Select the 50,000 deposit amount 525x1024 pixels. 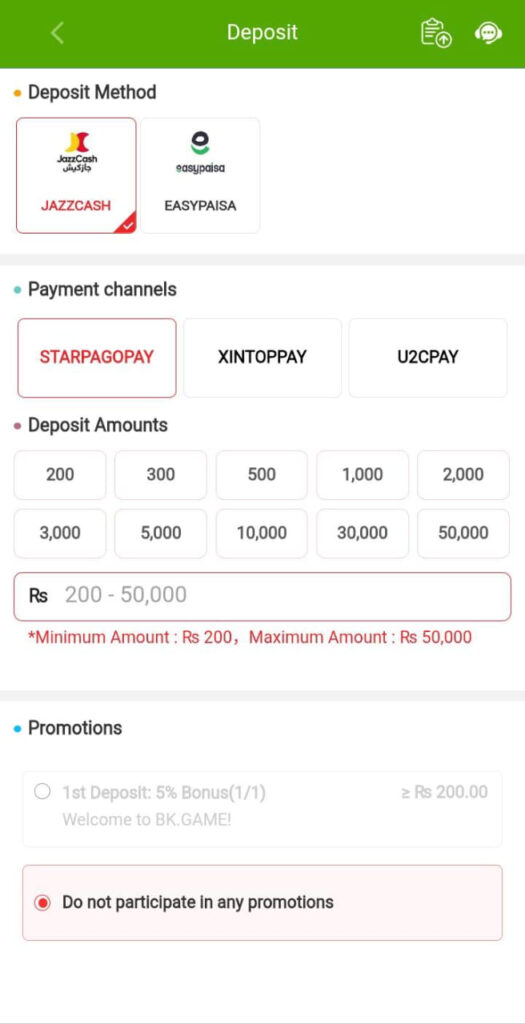click(x=464, y=533)
